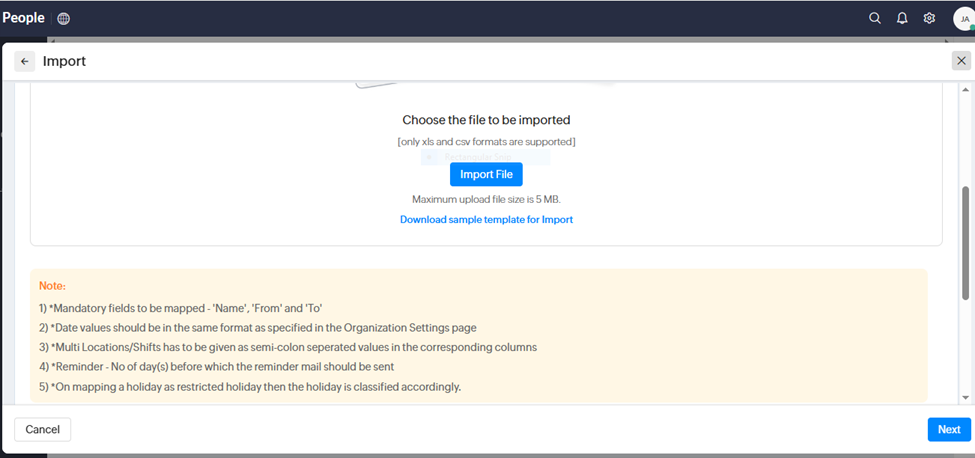
Task: Click the globe icon beside People
Action: [64, 18]
